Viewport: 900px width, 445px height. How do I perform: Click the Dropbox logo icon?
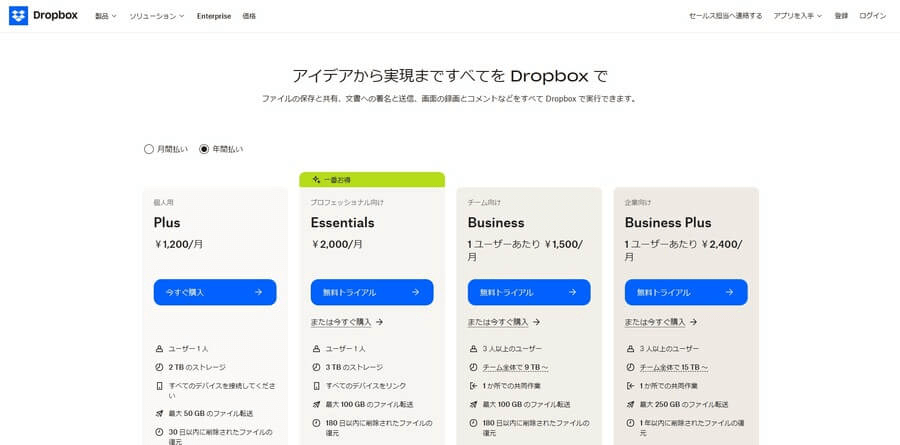click(x=18, y=16)
